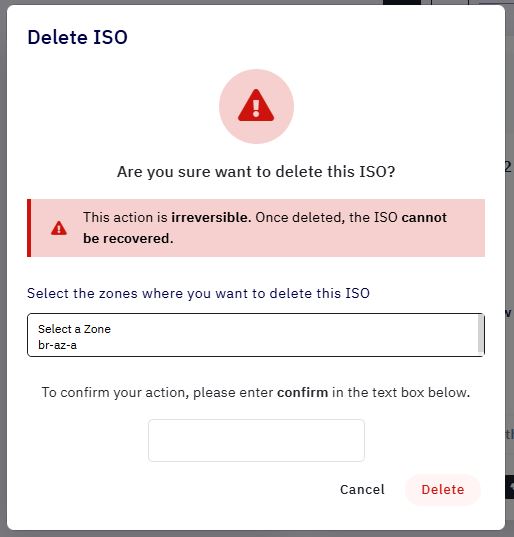Click the 'Are you sure want to delete this ISO?' text
The height and width of the screenshot is (537, 514).
click(256, 172)
